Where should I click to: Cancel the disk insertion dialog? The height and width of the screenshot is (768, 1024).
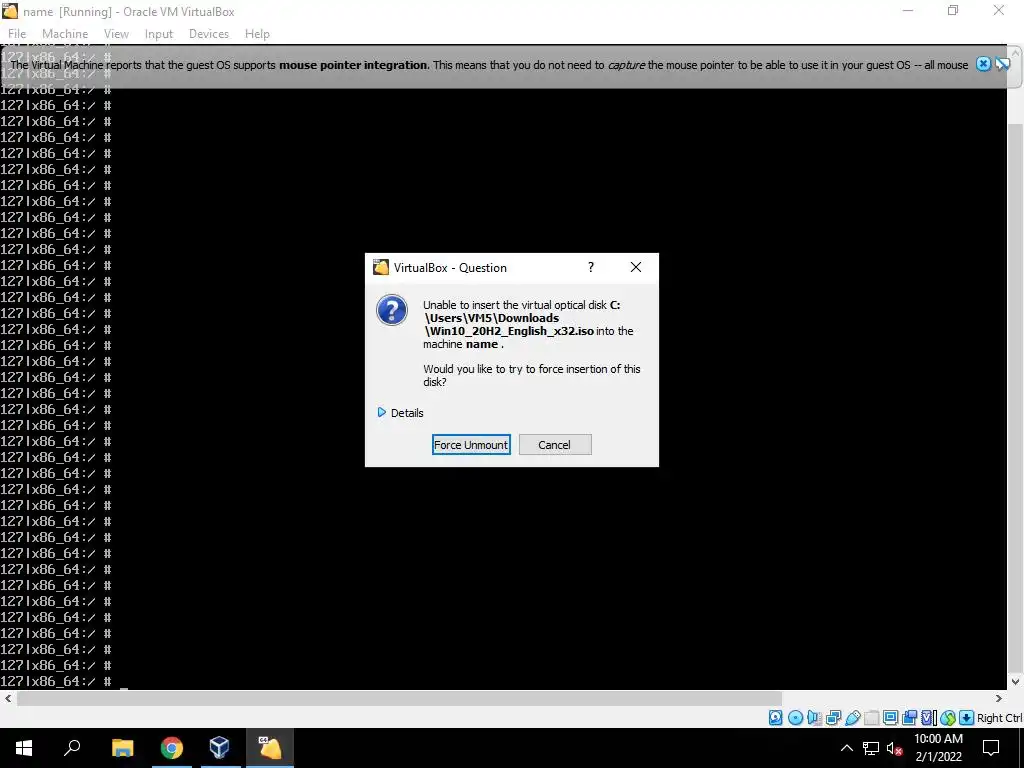(555, 445)
